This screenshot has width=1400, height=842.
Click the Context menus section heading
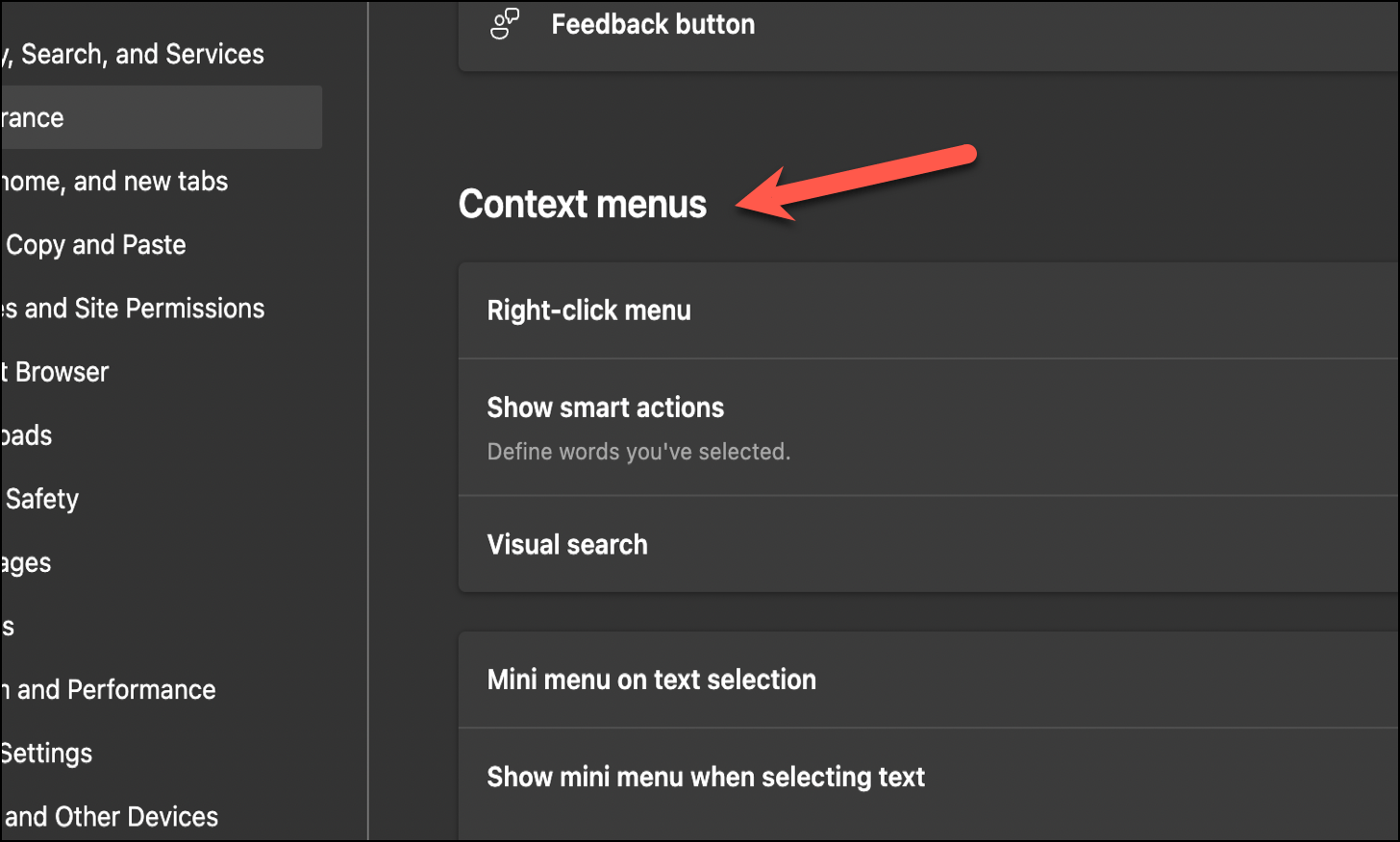[x=582, y=203]
